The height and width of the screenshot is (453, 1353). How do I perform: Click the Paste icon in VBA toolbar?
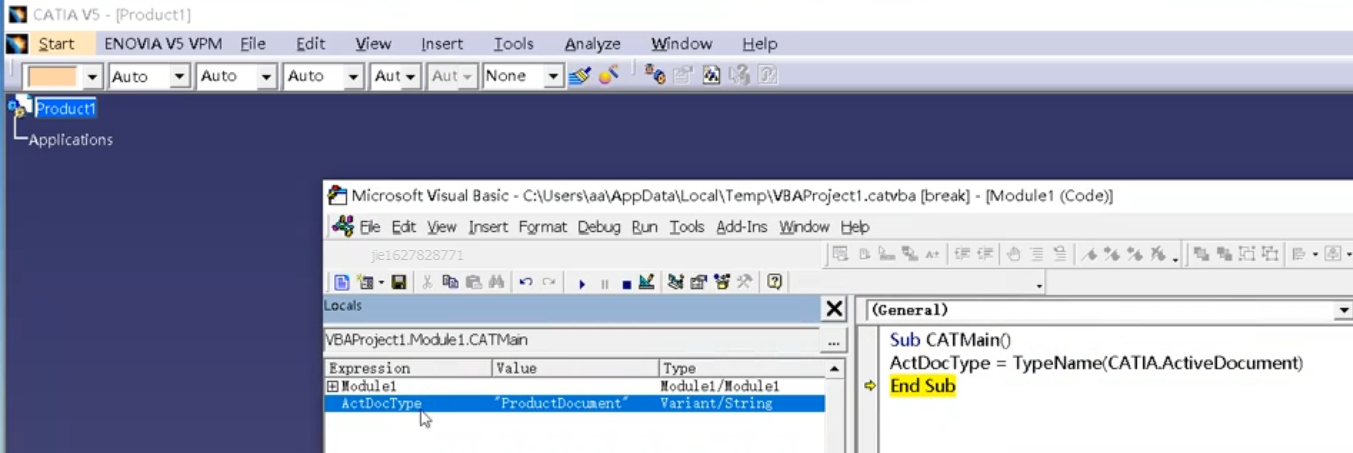473,283
